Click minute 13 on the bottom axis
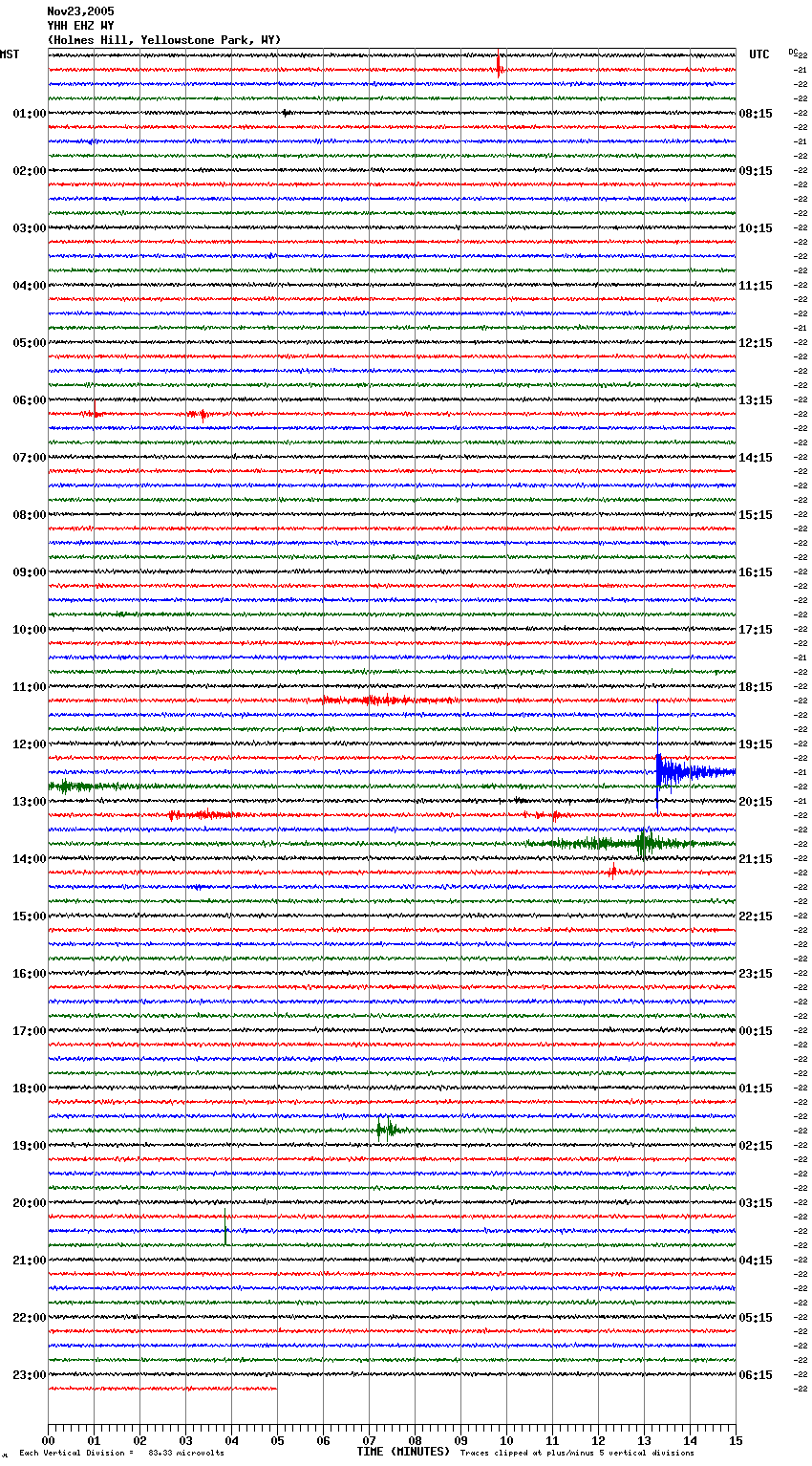The image size is (812, 1466). (x=644, y=1440)
